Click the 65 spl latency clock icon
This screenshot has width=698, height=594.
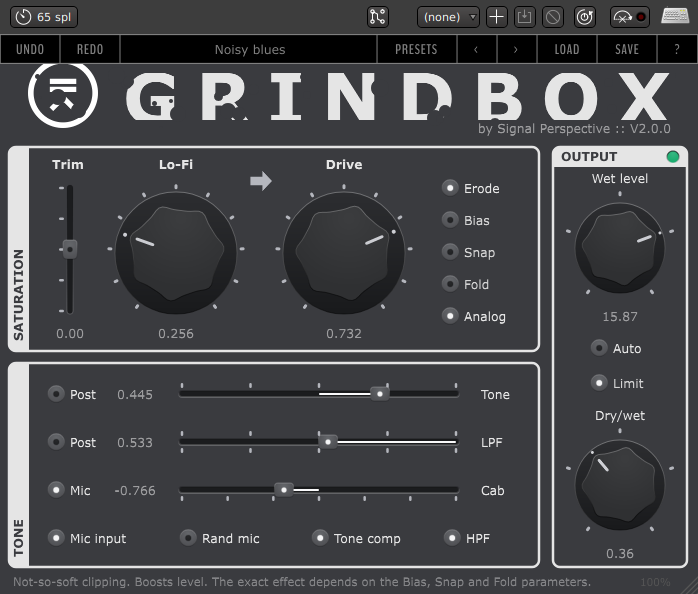click(23, 17)
